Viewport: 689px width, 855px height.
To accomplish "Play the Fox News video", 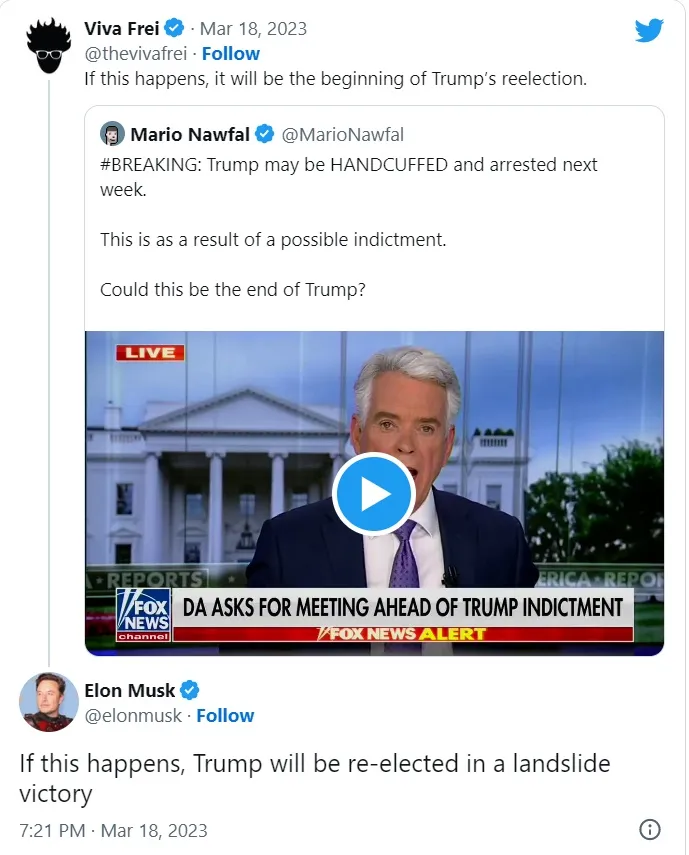I will pos(373,493).
